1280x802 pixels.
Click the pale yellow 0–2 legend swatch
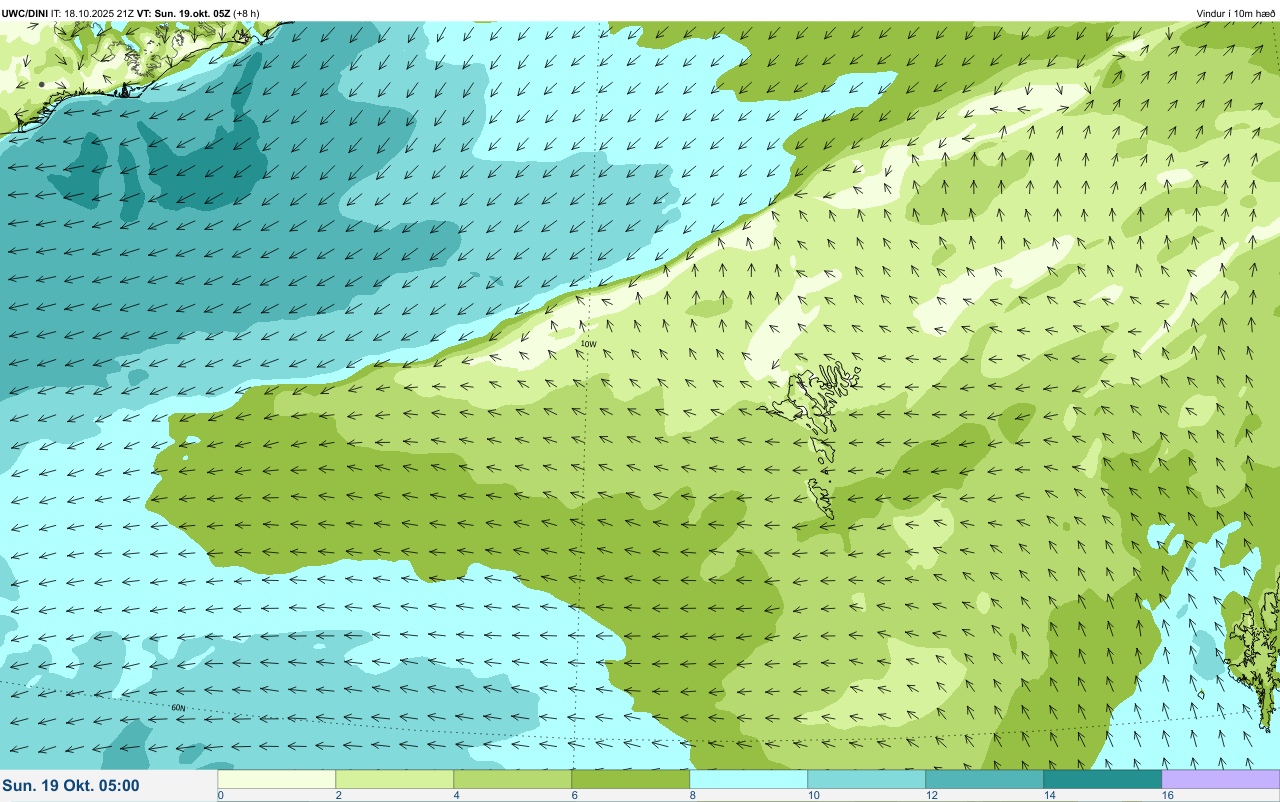point(277,779)
